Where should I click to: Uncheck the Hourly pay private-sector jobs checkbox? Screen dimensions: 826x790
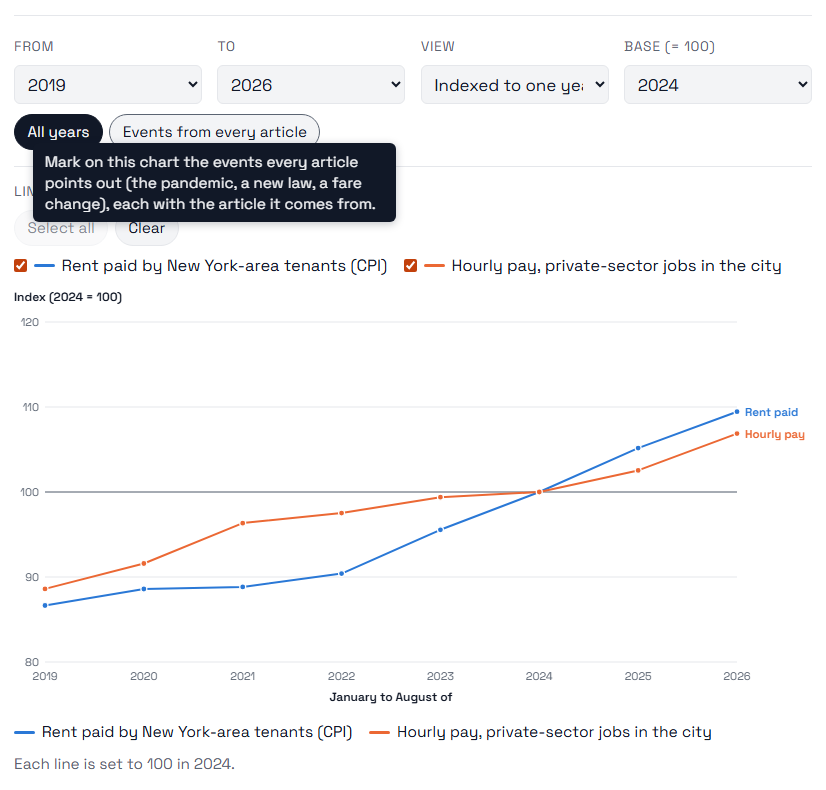pyautogui.click(x=410, y=265)
